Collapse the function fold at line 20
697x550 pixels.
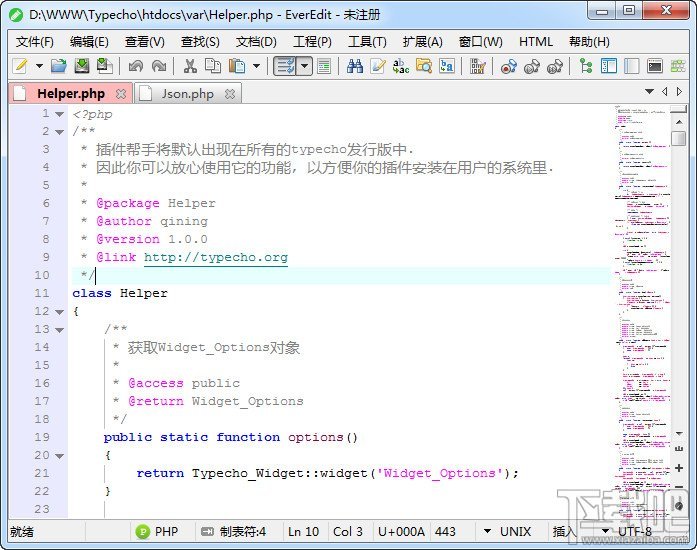pyautogui.click(x=59, y=456)
